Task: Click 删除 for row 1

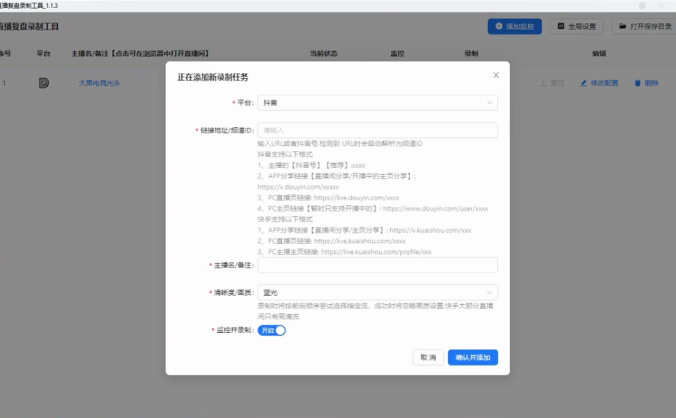Action: click(x=646, y=83)
